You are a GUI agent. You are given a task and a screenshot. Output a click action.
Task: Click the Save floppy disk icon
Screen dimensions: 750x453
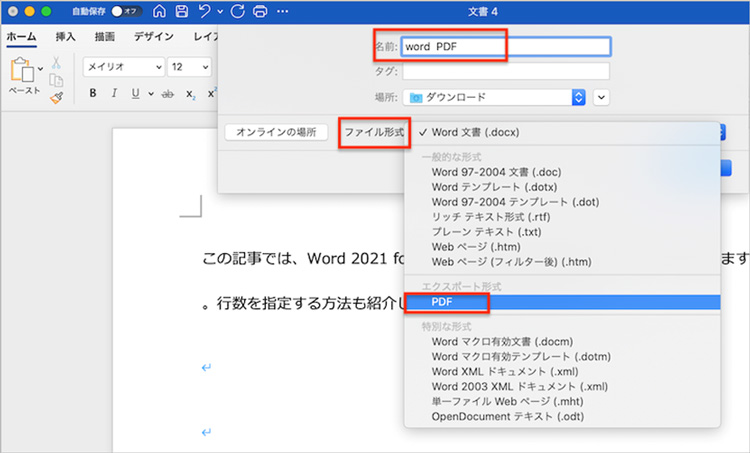pyautogui.click(x=183, y=13)
